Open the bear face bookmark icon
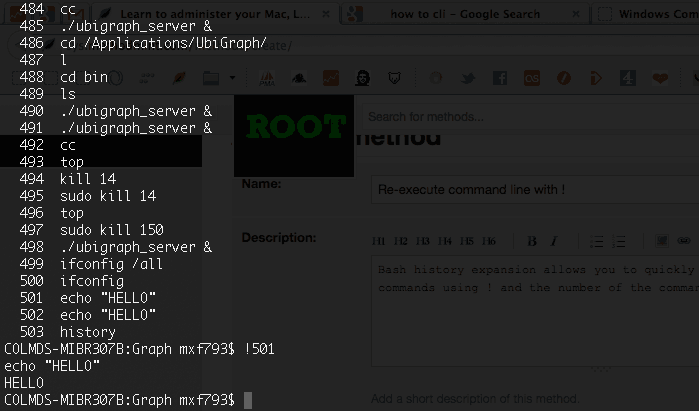The height and width of the screenshot is (411, 699). coord(395,79)
